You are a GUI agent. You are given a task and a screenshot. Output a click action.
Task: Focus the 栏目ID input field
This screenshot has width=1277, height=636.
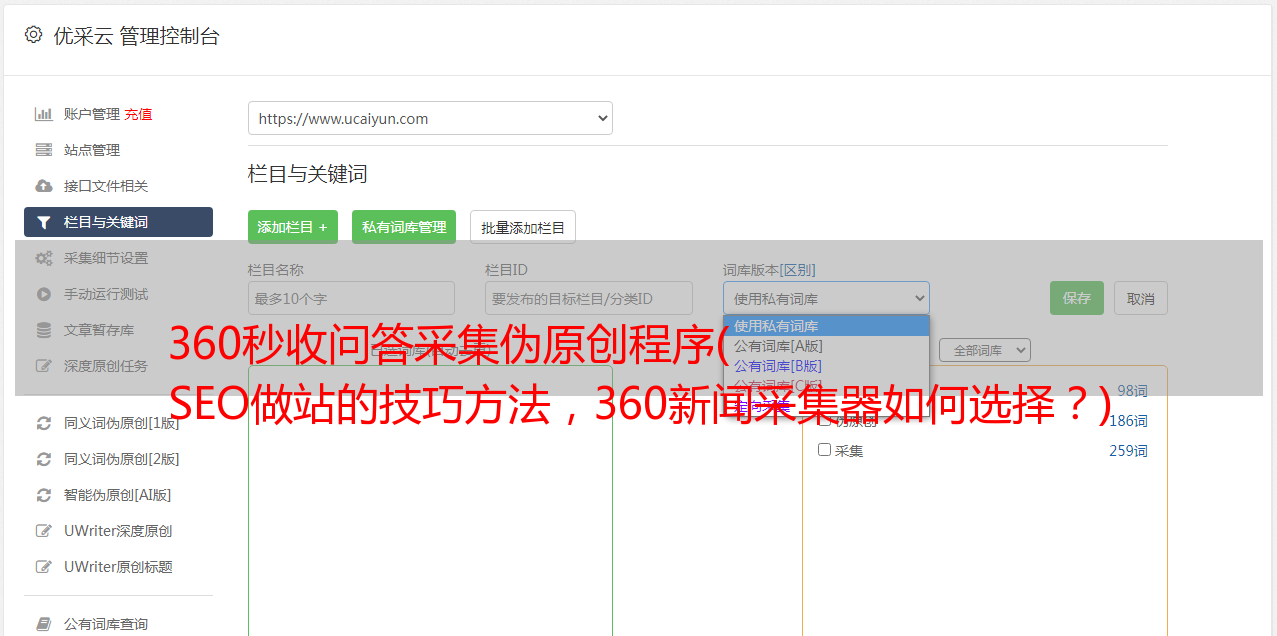pyautogui.click(x=589, y=298)
